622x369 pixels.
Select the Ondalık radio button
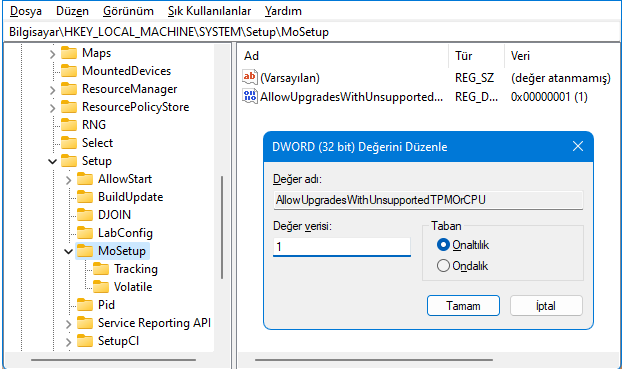coord(443,265)
